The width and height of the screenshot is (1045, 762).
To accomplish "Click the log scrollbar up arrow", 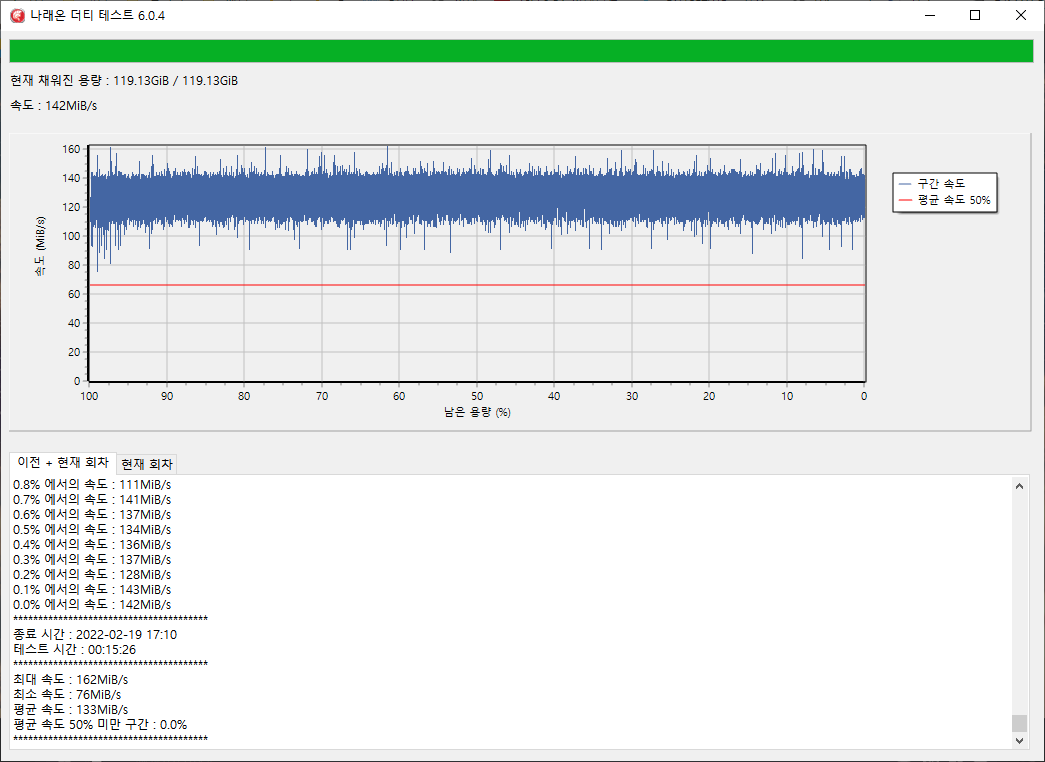I will click(x=1019, y=486).
